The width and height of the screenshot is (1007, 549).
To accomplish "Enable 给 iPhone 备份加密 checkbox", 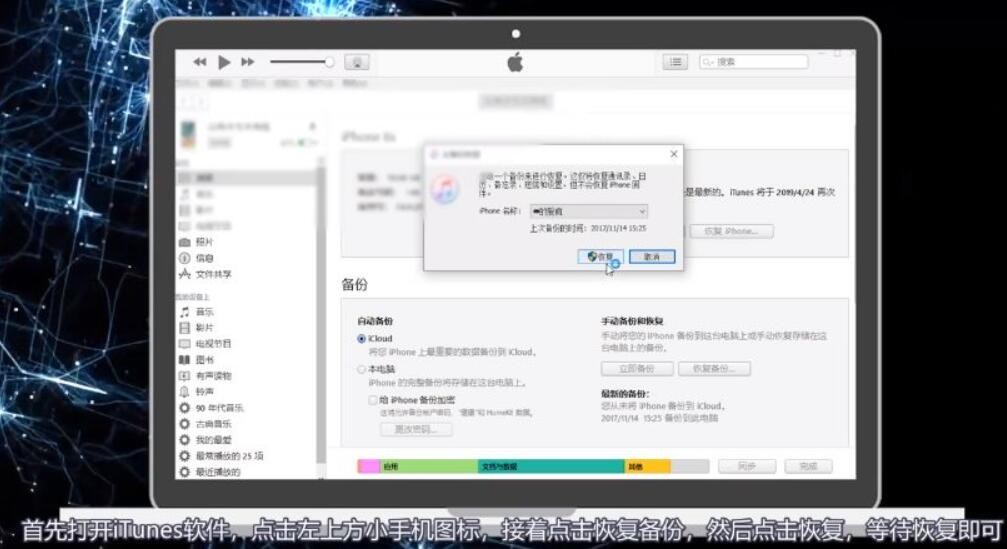I will [x=372, y=400].
